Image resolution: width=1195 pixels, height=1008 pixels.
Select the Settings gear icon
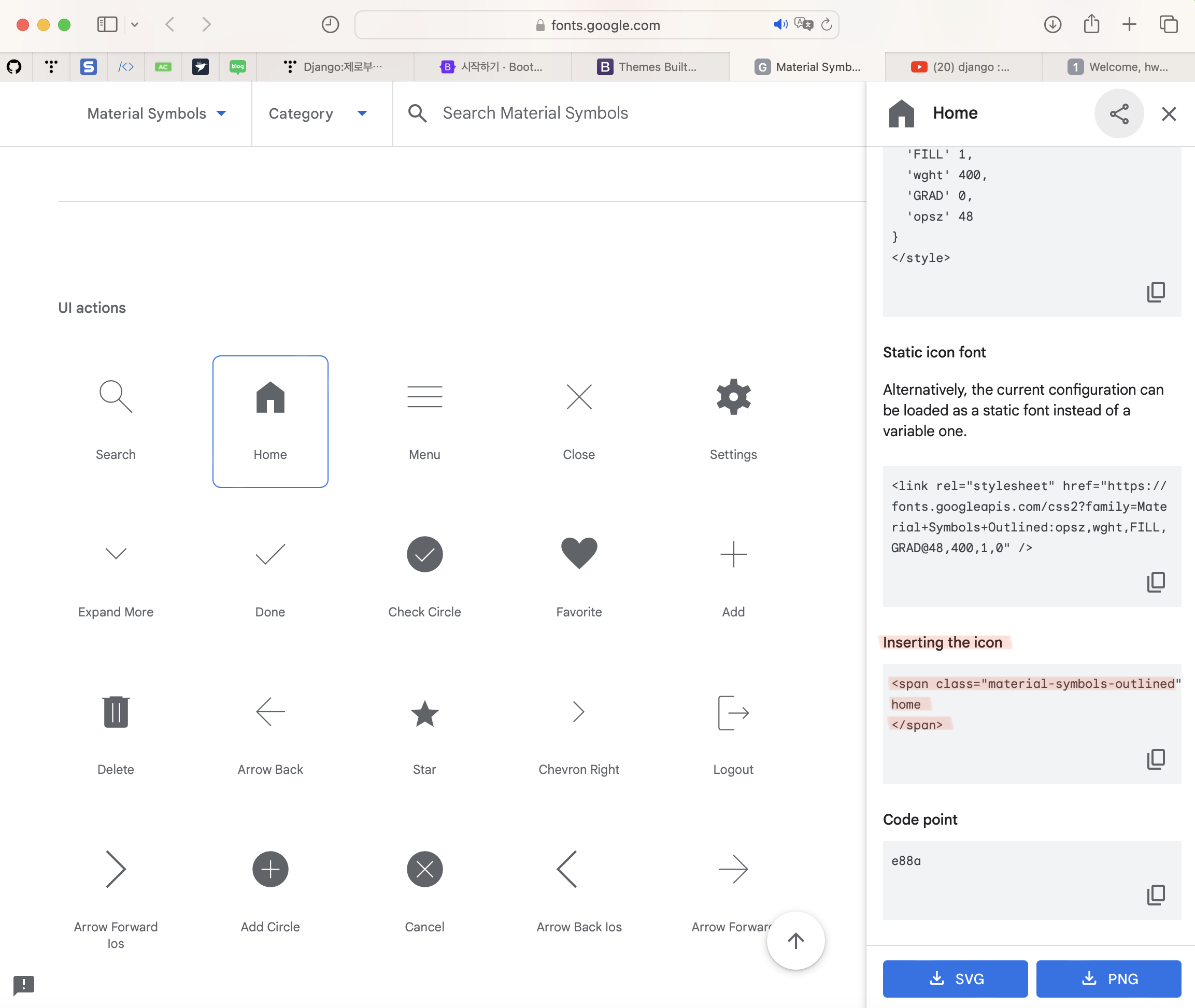733,397
